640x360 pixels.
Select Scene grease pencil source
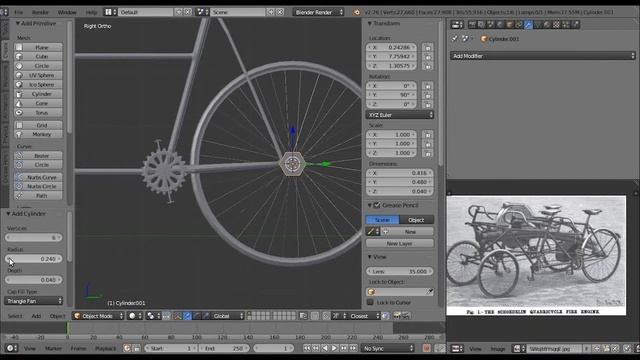click(382, 220)
